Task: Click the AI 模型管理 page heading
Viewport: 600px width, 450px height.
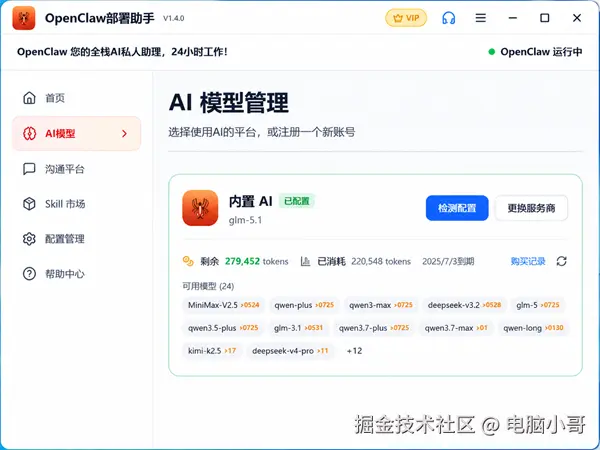Action: click(x=228, y=102)
